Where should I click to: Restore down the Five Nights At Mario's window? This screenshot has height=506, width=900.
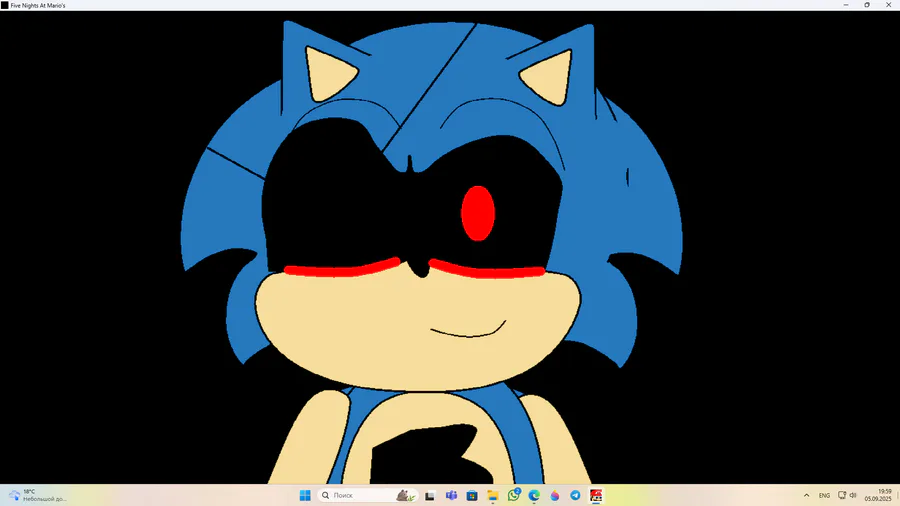click(x=867, y=5)
